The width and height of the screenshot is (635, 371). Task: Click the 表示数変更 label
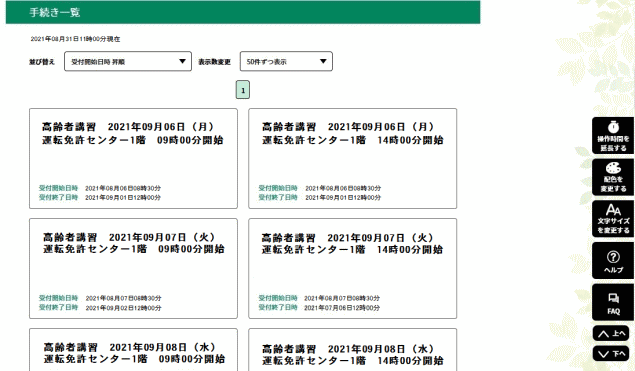[x=214, y=62]
